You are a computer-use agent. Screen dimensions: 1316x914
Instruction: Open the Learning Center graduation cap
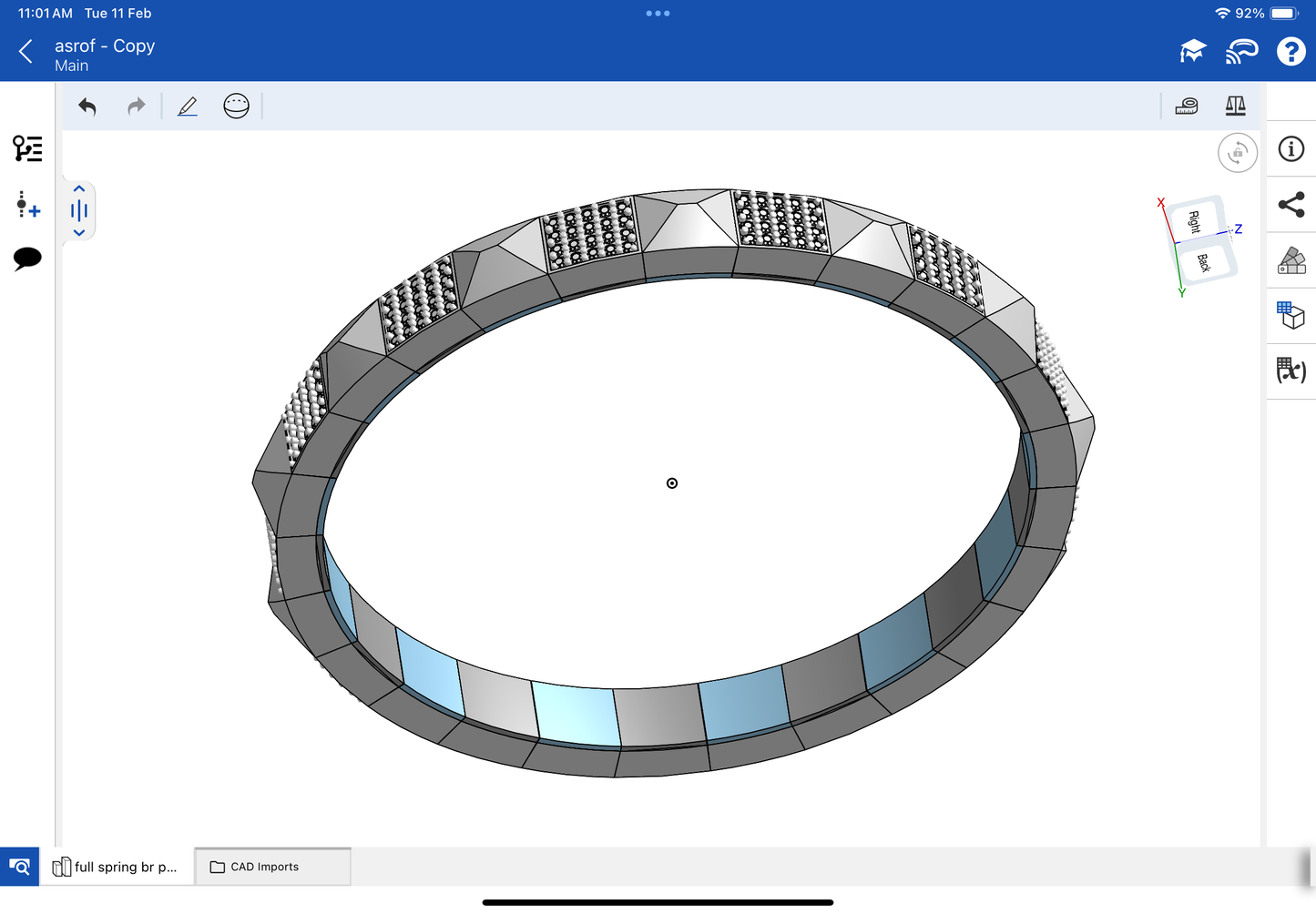click(1192, 52)
